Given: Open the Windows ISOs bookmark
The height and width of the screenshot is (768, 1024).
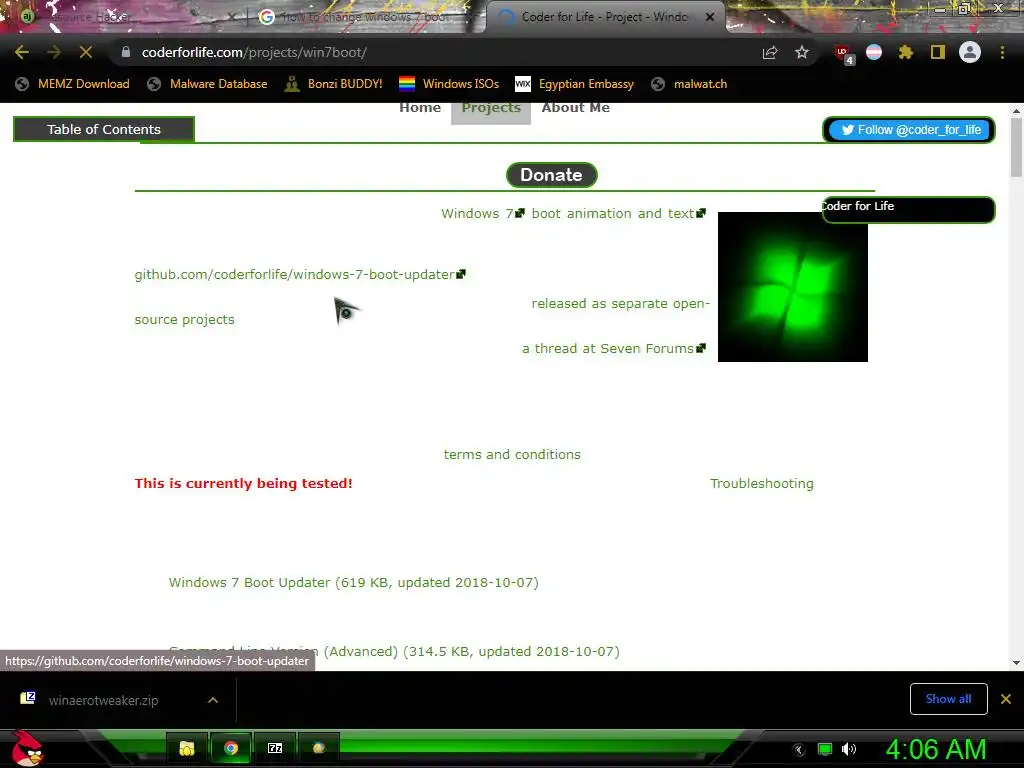Looking at the screenshot, I should pyautogui.click(x=449, y=84).
